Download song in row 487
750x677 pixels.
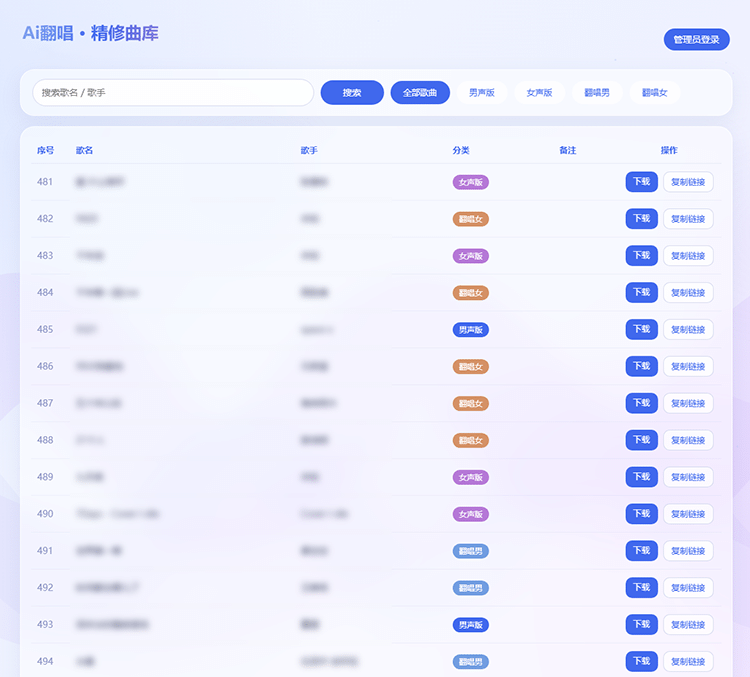(x=641, y=403)
